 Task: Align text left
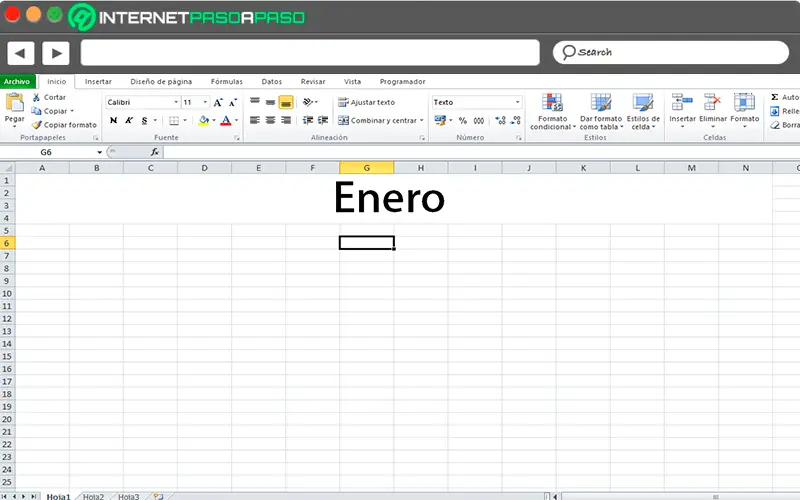tap(255, 120)
